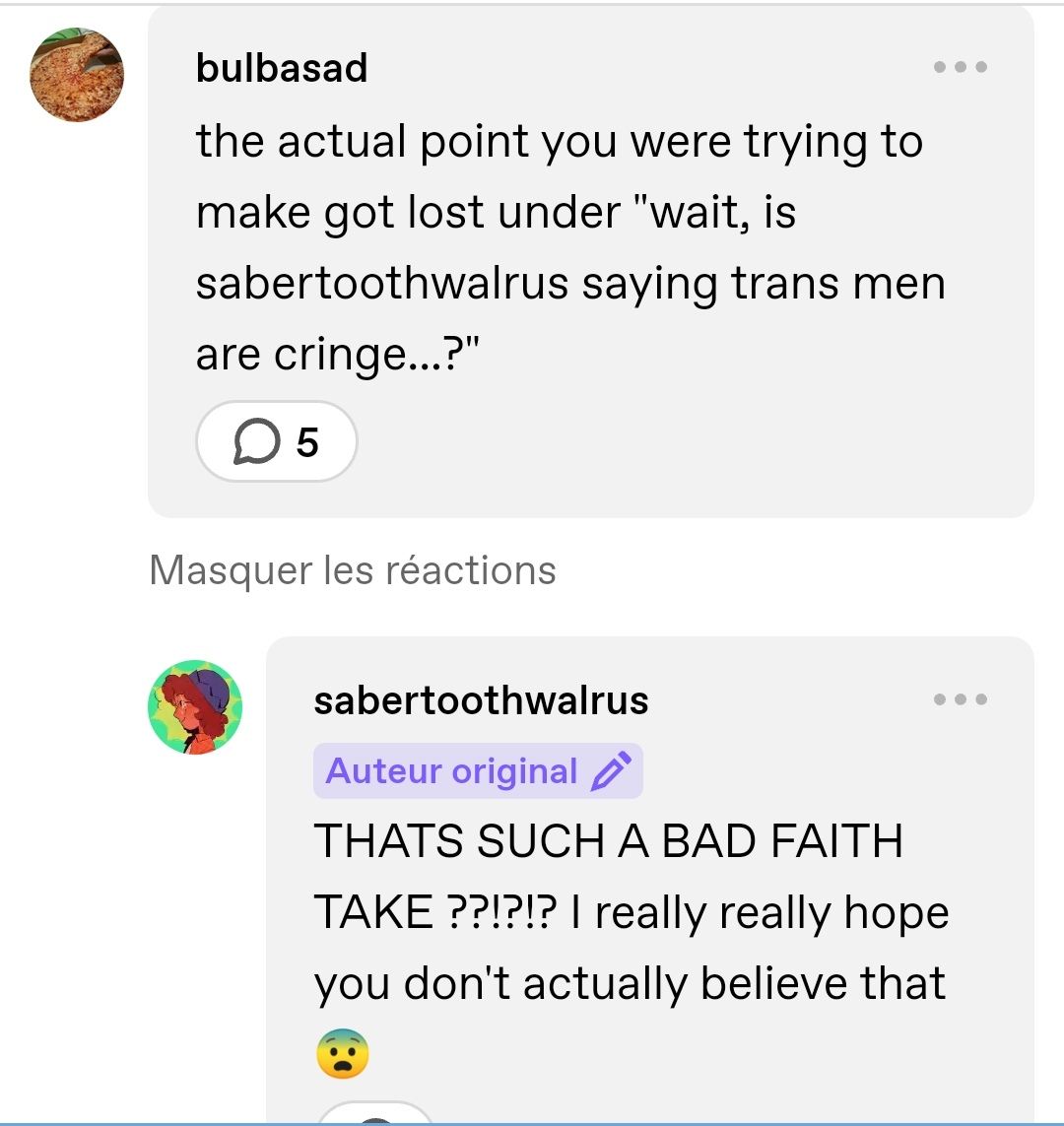1064x1126 pixels.
Task: Collapse replies via Masquer les réactions
Action: (x=353, y=570)
